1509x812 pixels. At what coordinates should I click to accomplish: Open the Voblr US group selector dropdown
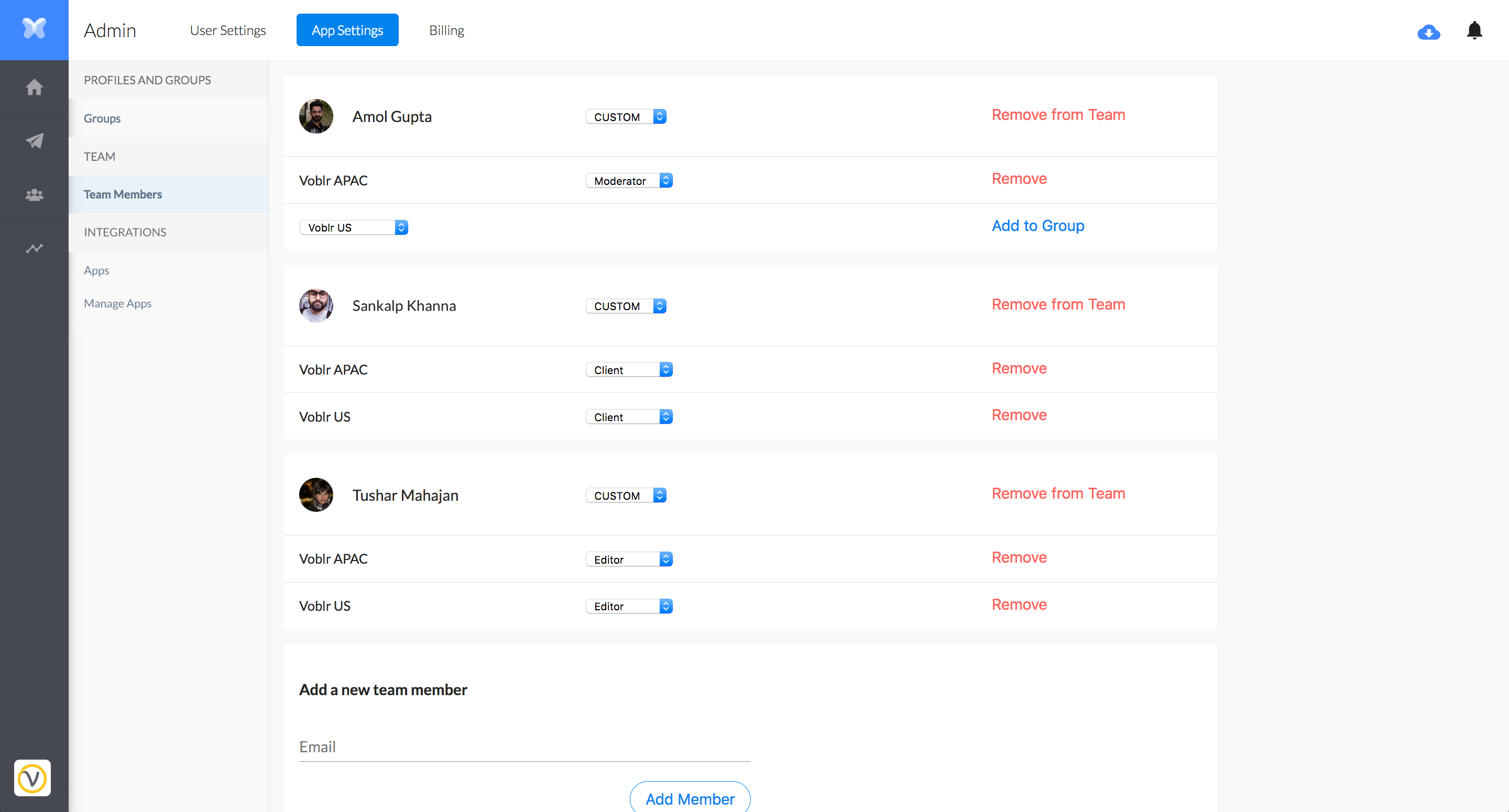coord(354,227)
